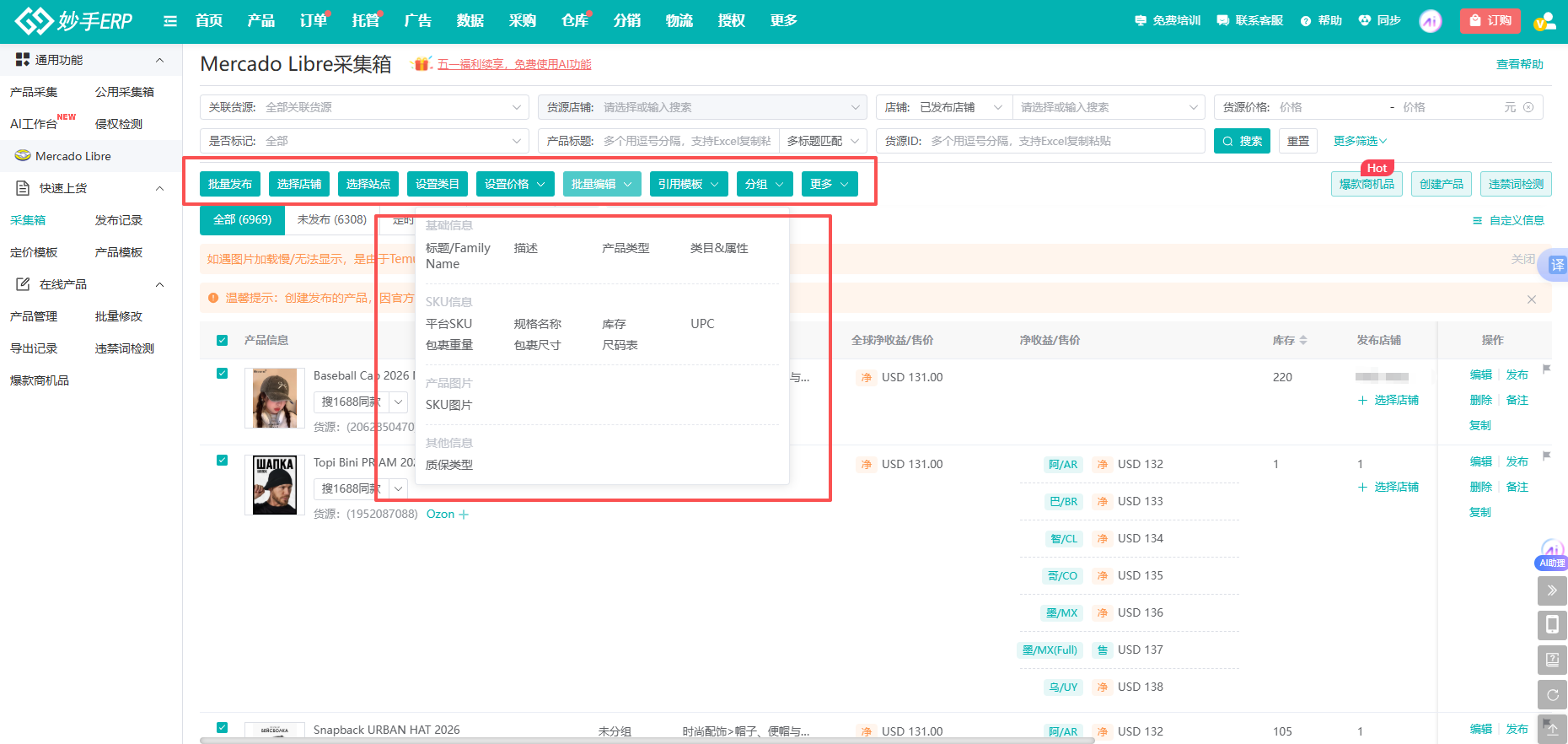Screen dimensions: 1568x744
Task: Close the 温馨提示 warning banner
Action: click(x=1532, y=299)
